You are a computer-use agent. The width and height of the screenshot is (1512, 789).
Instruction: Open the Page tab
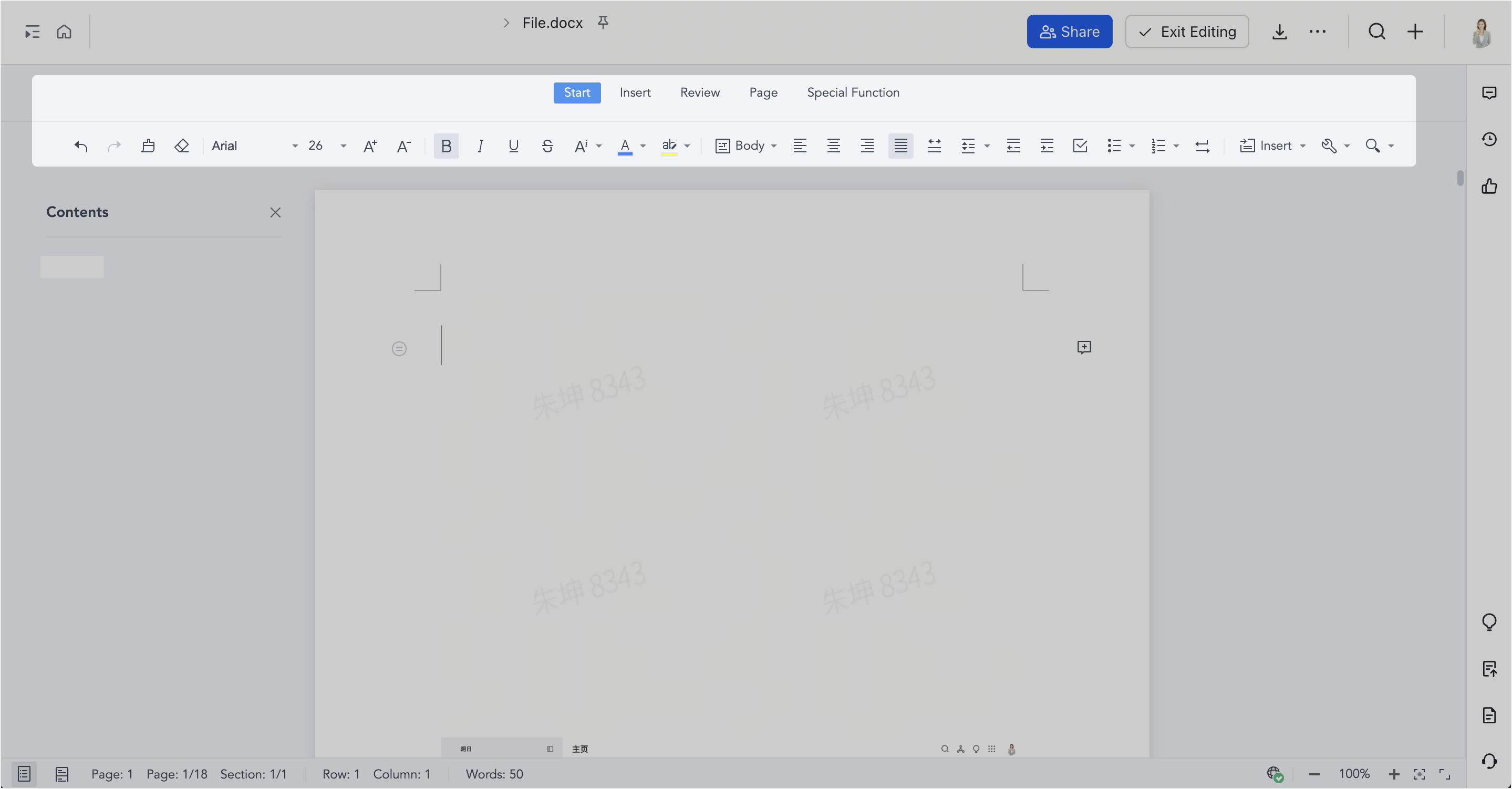click(763, 93)
